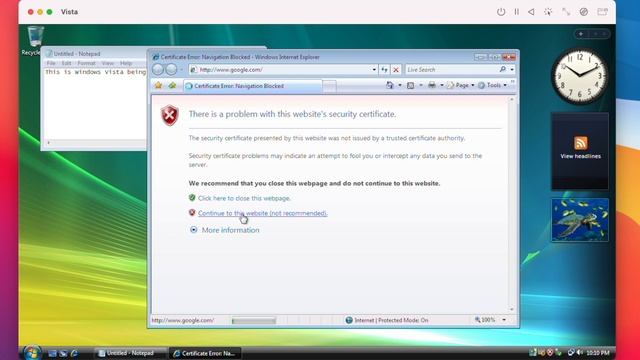Click 'Click here to close this webpage' link
The image size is (640, 360).
pos(244,198)
